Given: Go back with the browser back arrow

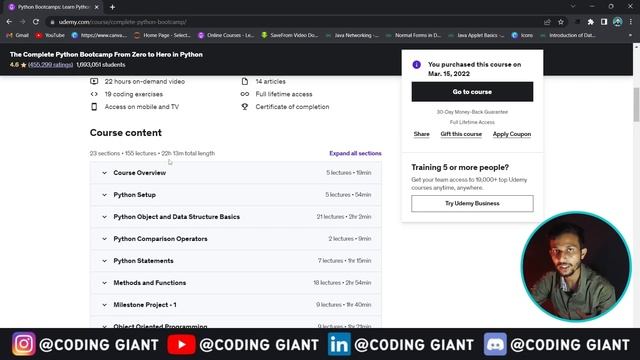Looking at the screenshot, I should pos(9,22).
